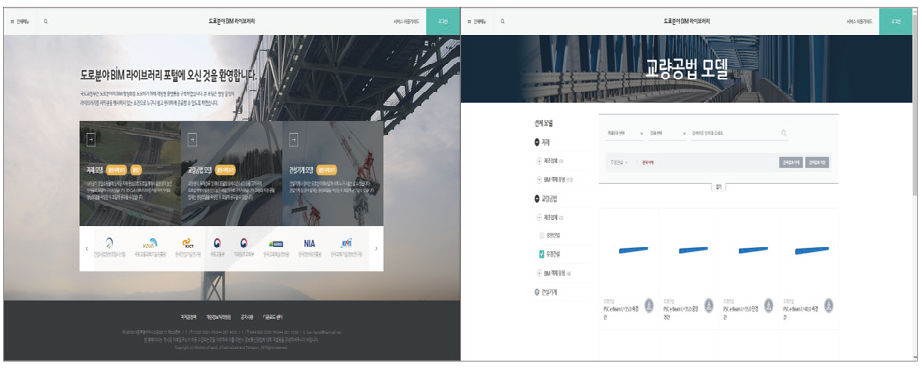Open the second blue PC e-Beam model thumbnail
Screen dimensions: 922x368
tap(693, 250)
